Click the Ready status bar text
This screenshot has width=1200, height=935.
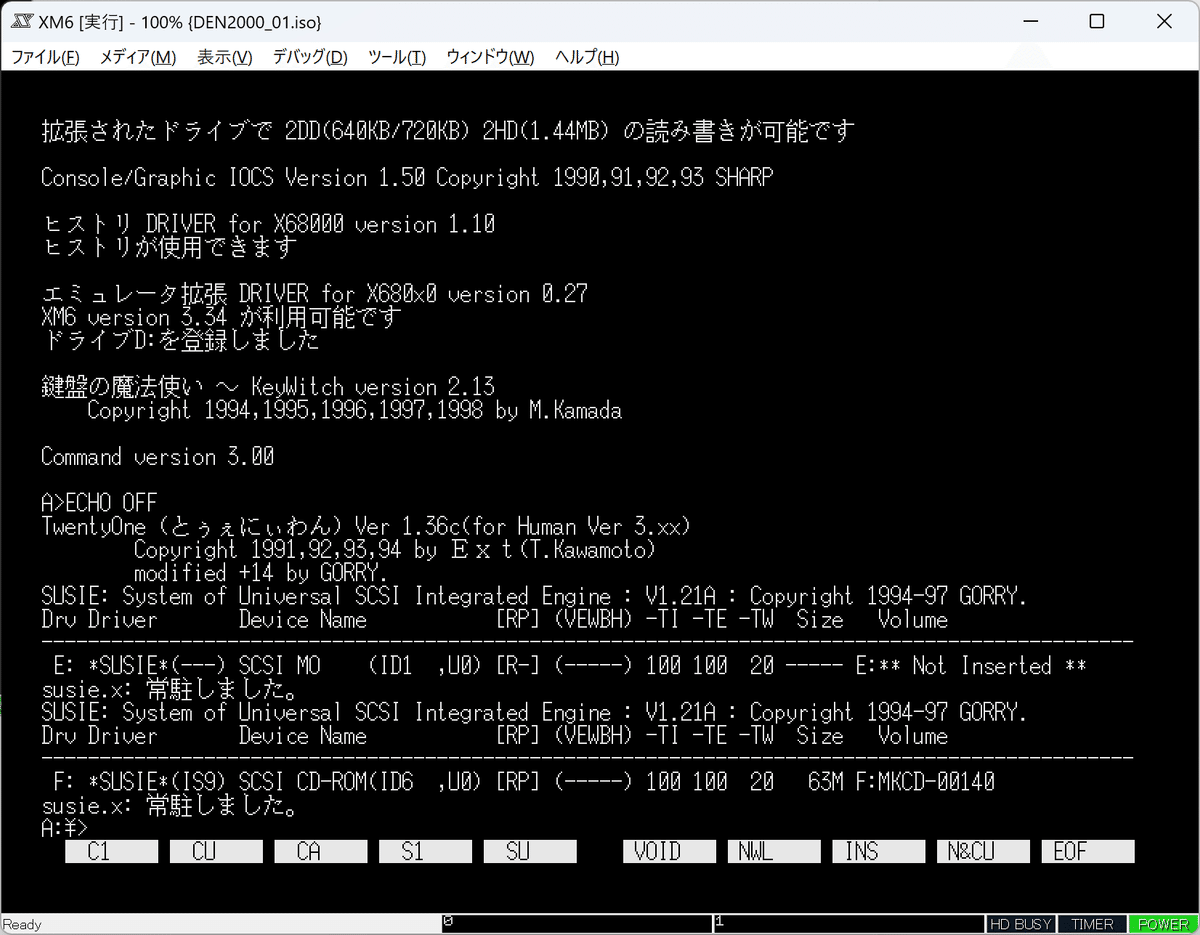pyautogui.click(x=23, y=925)
